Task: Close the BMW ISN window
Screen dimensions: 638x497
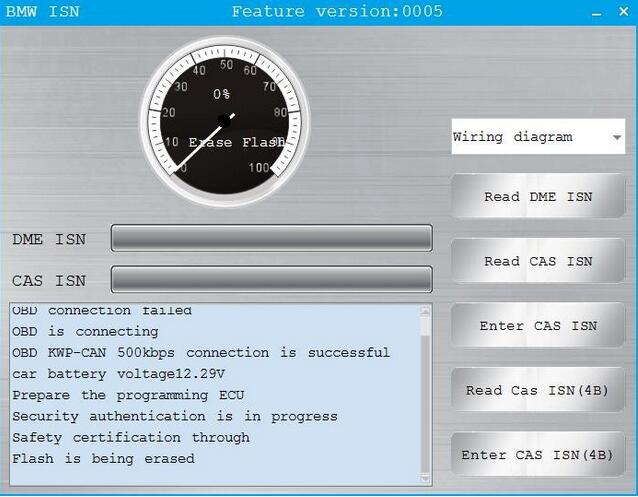Action: [623, 11]
